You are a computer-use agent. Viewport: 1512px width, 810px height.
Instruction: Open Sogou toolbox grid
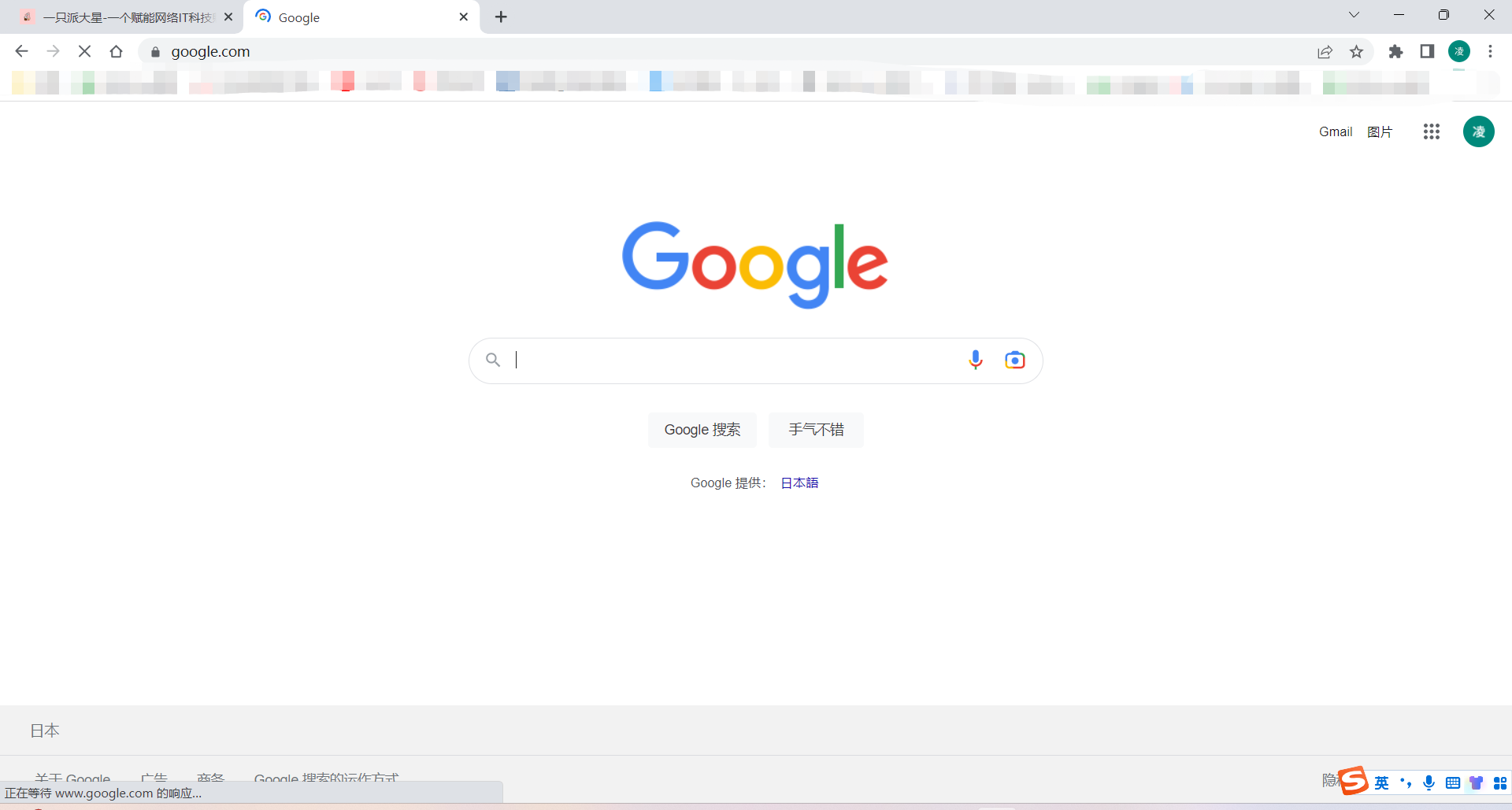coord(1500,783)
